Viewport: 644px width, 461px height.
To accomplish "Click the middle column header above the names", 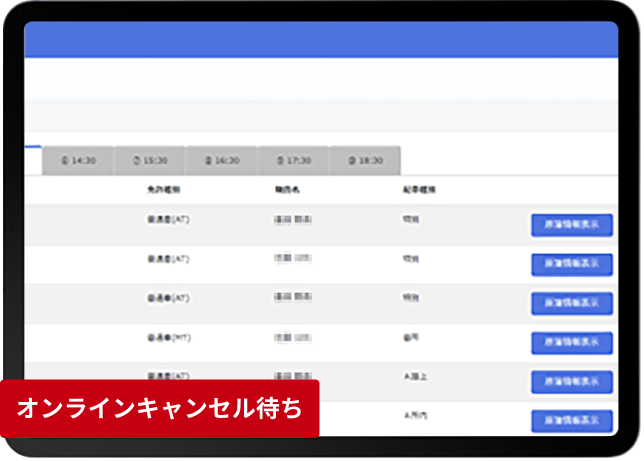I will coord(289,189).
